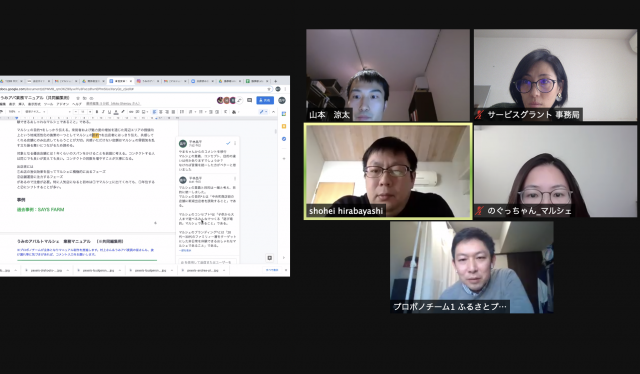Open Google Calendar in the side panel

tap(284, 114)
